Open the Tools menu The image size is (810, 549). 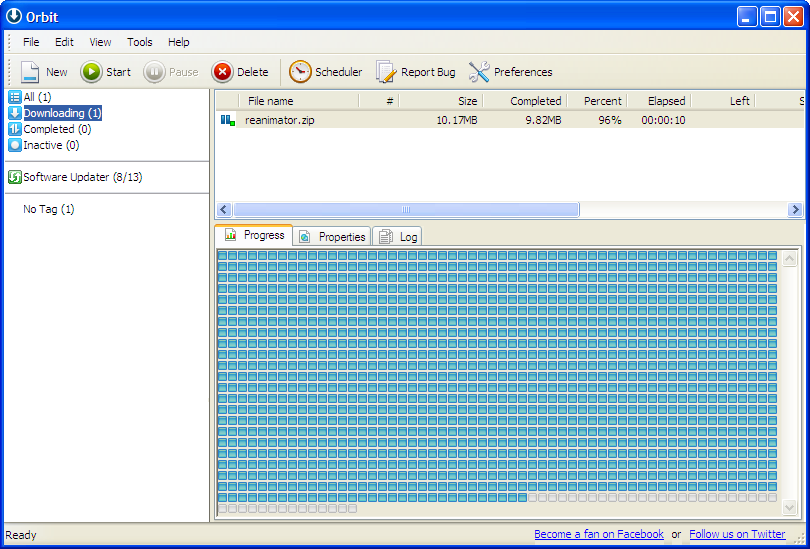pyautogui.click(x=140, y=42)
